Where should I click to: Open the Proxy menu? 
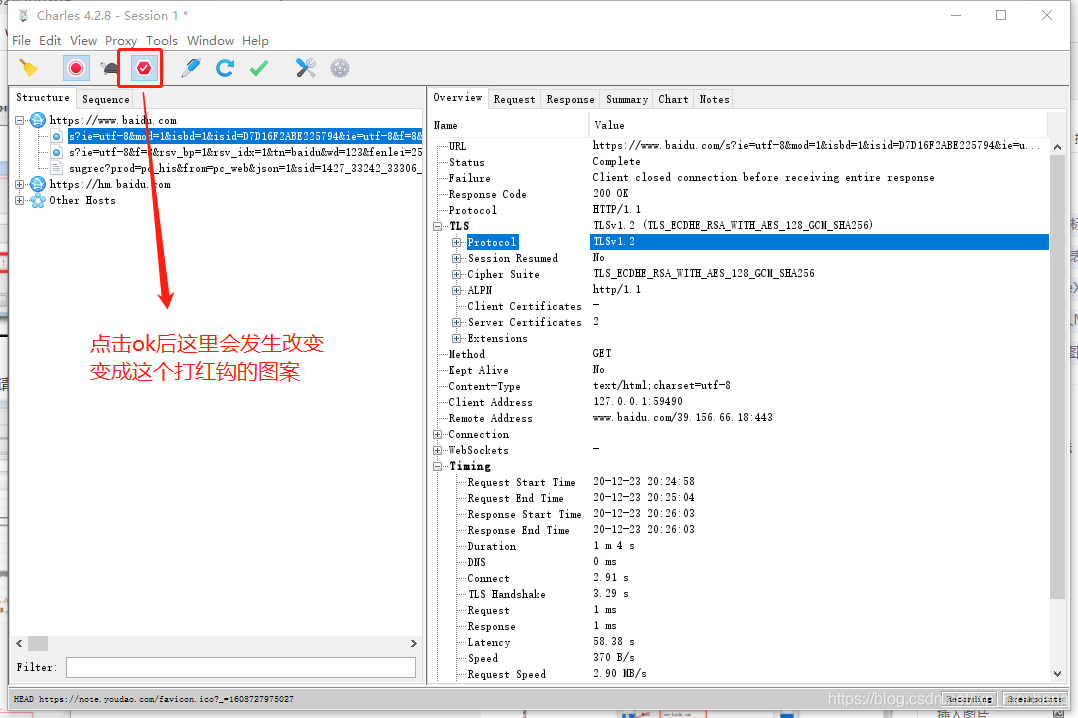[121, 41]
